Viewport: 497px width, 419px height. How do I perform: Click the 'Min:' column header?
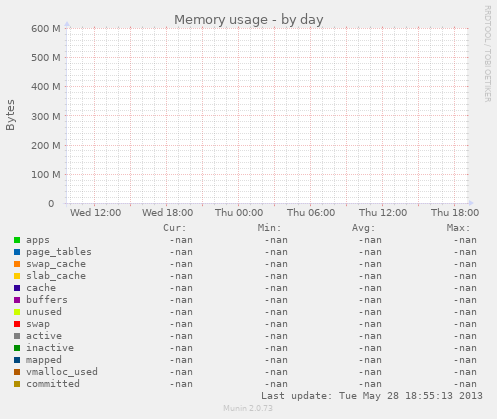[269, 228]
